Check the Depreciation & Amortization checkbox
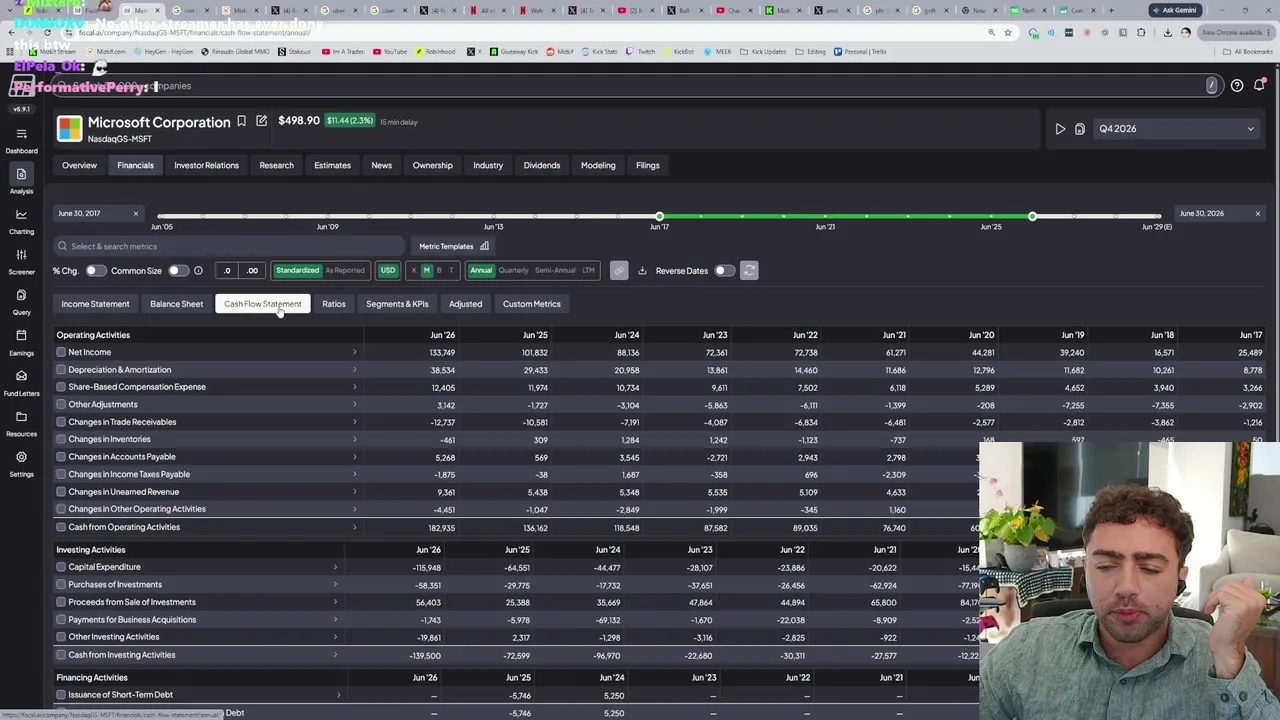The height and width of the screenshot is (720, 1280). pyautogui.click(x=61, y=370)
